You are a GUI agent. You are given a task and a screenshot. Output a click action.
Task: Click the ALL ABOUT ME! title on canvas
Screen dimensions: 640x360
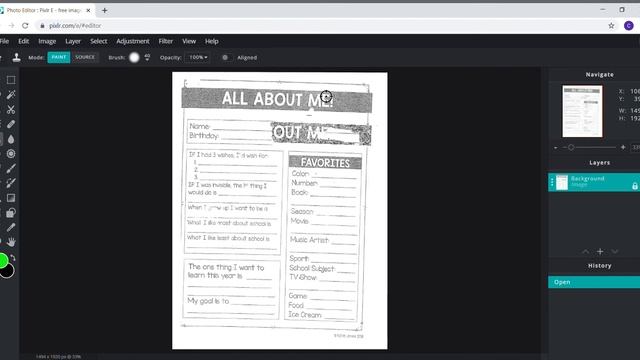(277, 99)
